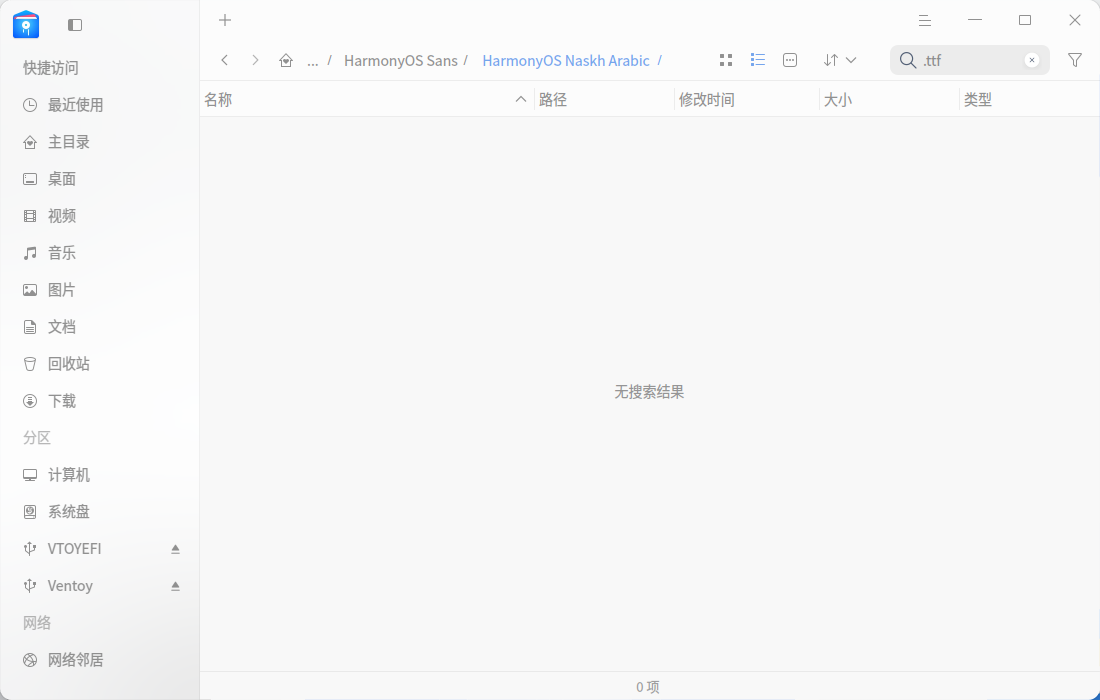Open a new tab with plus icon
Screen dimensions: 1100x700
tap(224, 20)
